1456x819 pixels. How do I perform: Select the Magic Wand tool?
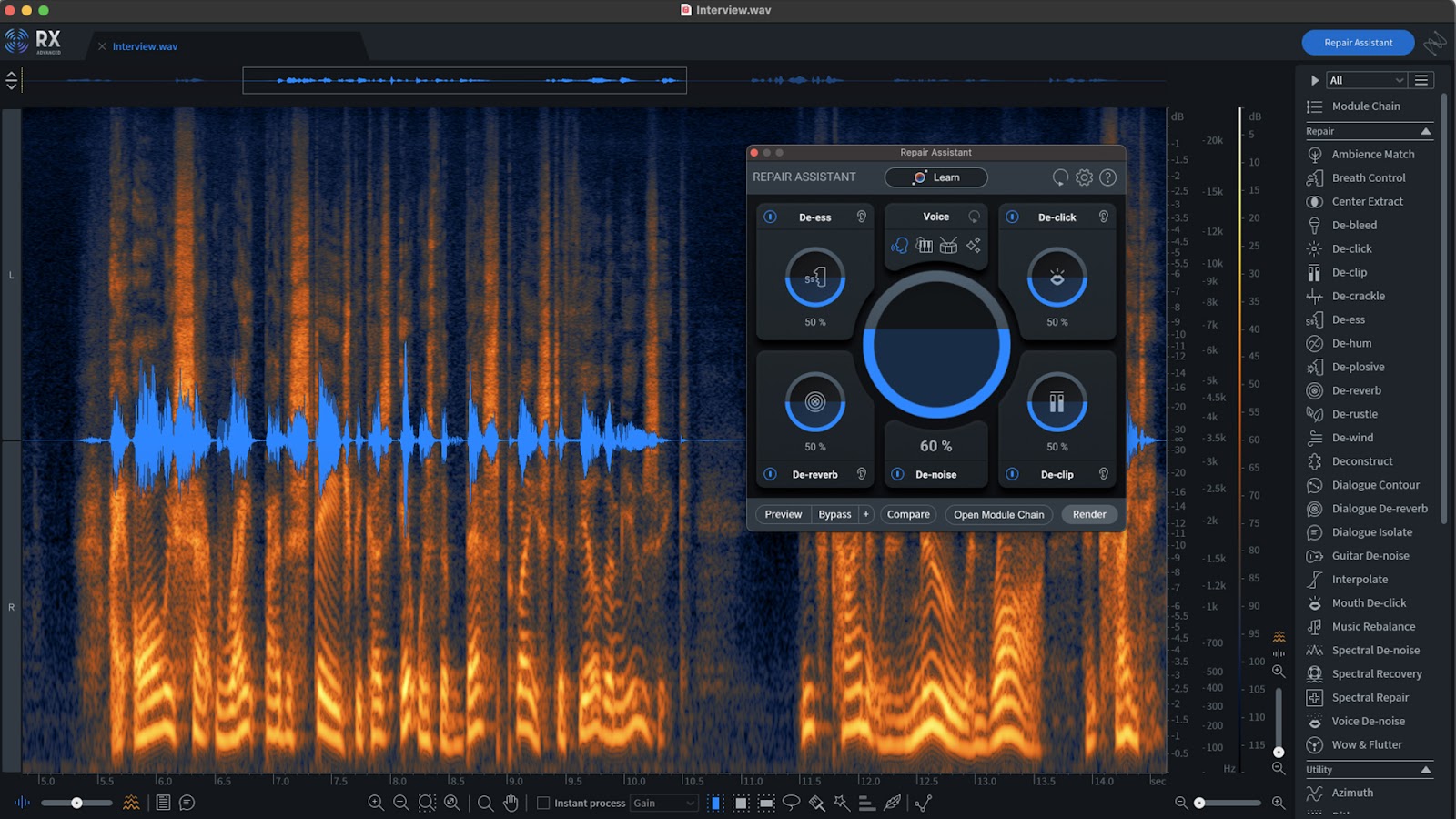click(842, 803)
